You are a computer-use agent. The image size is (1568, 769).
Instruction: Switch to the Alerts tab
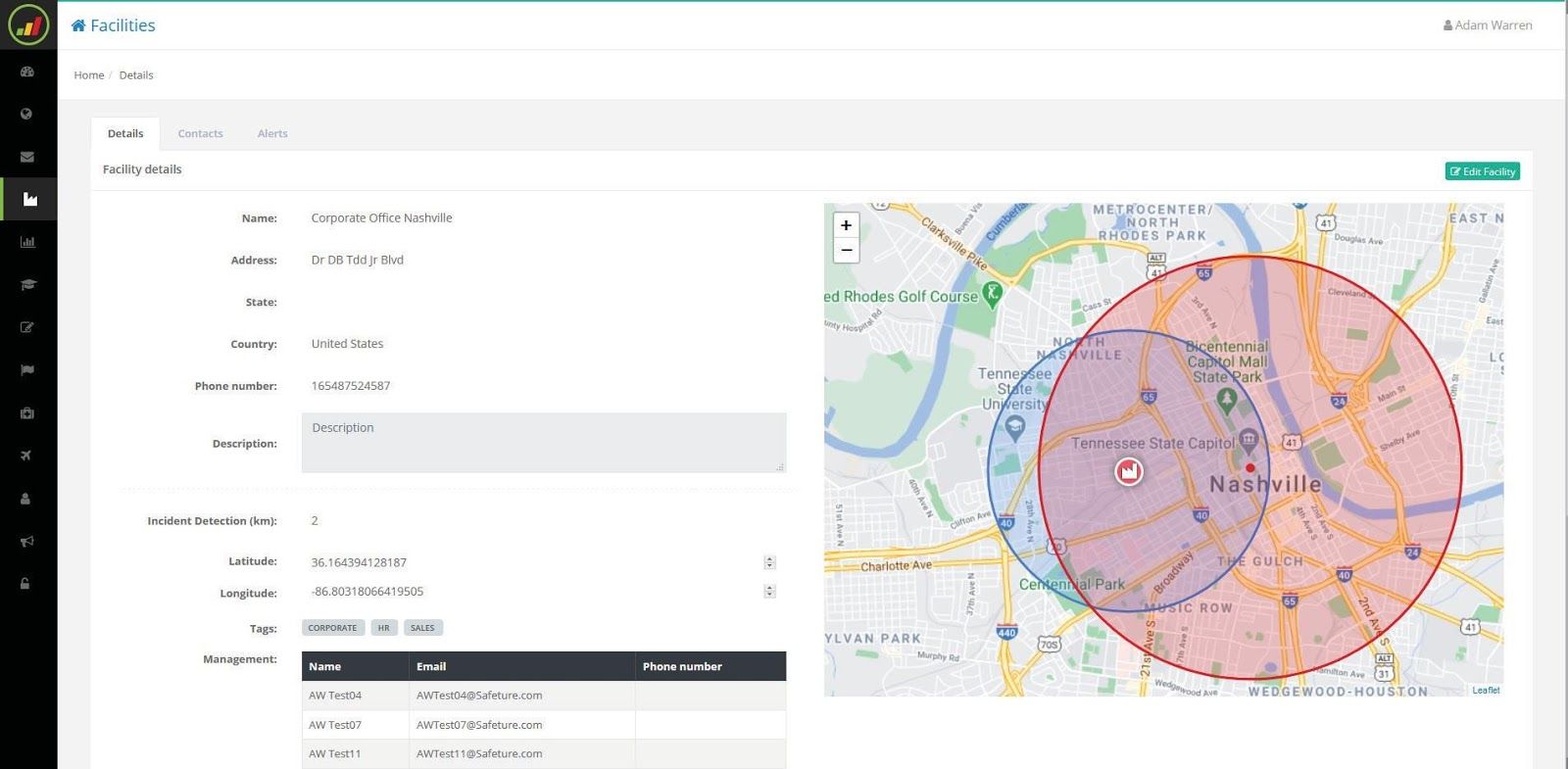272,133
